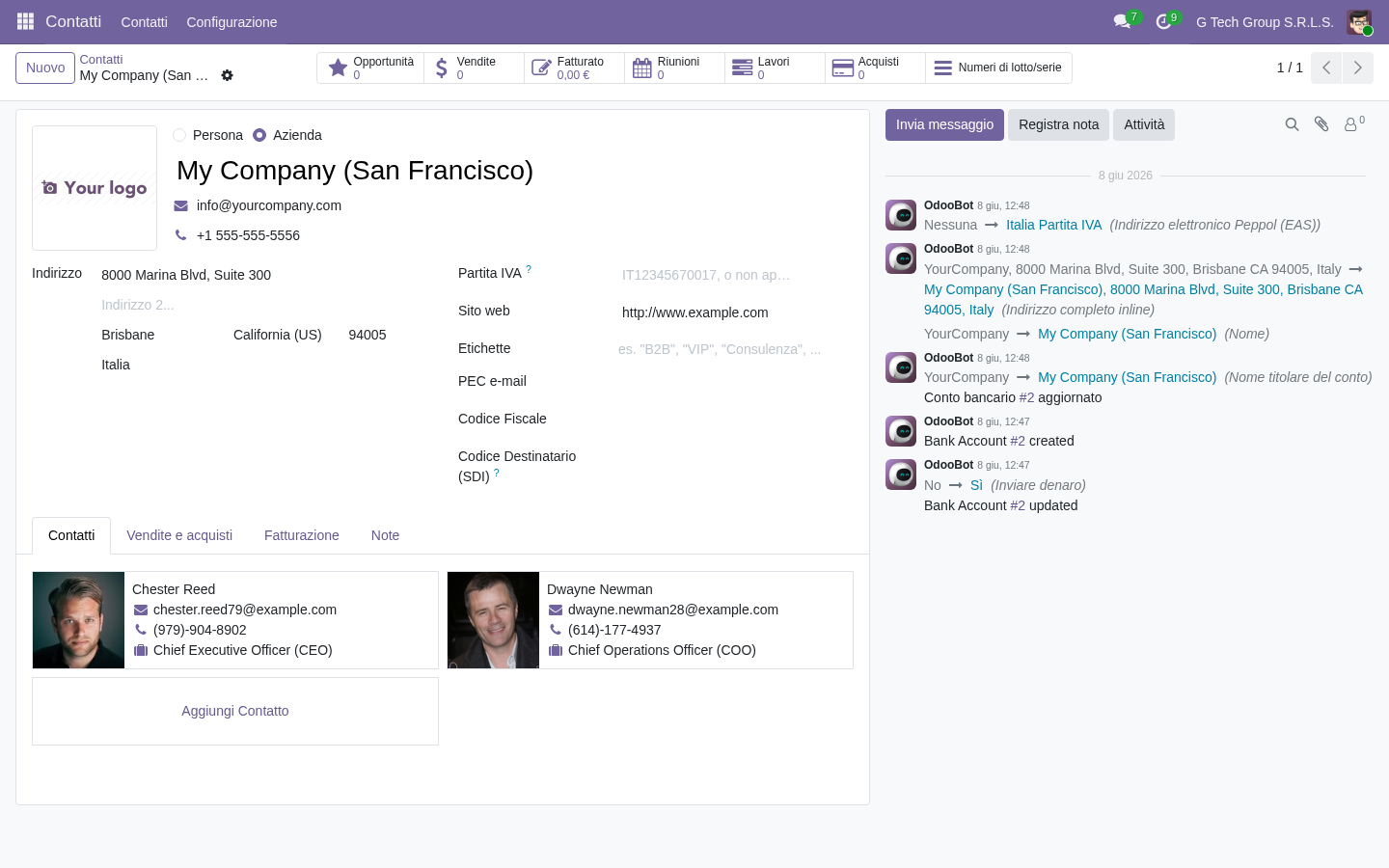Screen dimensions: 1389x868
Task: Open the gear actions menu beside record name
Action: [x=228, y=75]
